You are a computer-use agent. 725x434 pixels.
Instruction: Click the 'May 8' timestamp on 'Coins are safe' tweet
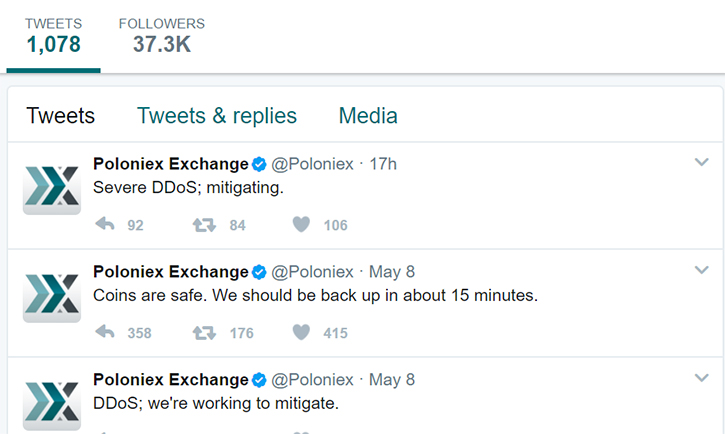(x=392, y=272)
